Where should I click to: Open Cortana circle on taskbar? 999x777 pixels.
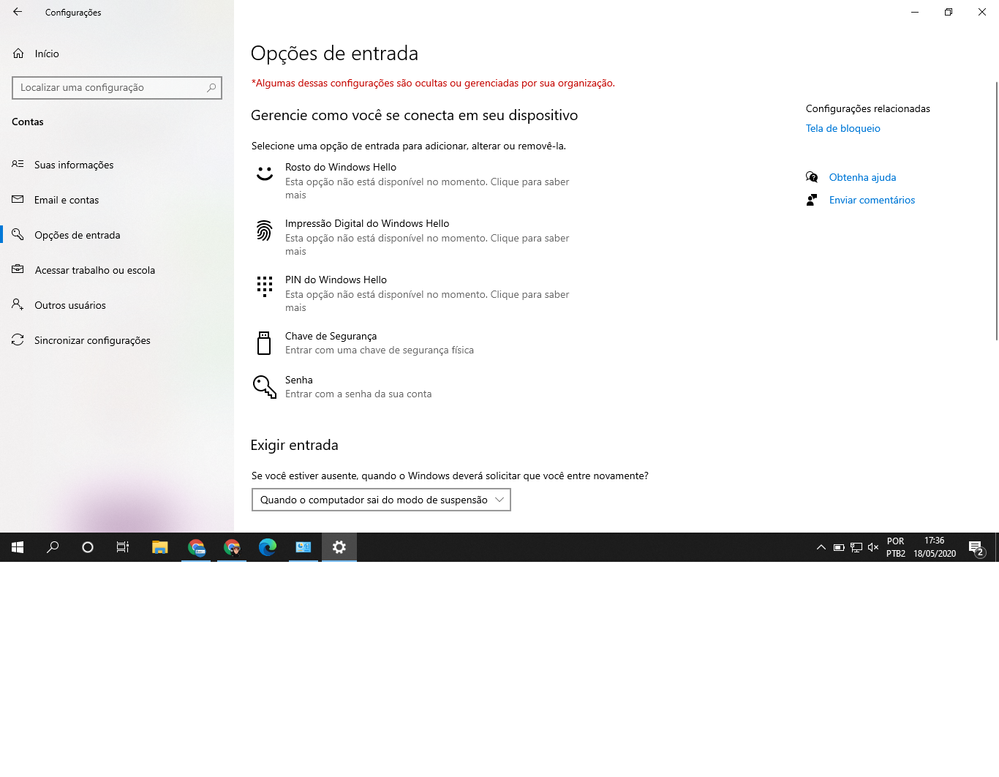click(88, 547)
